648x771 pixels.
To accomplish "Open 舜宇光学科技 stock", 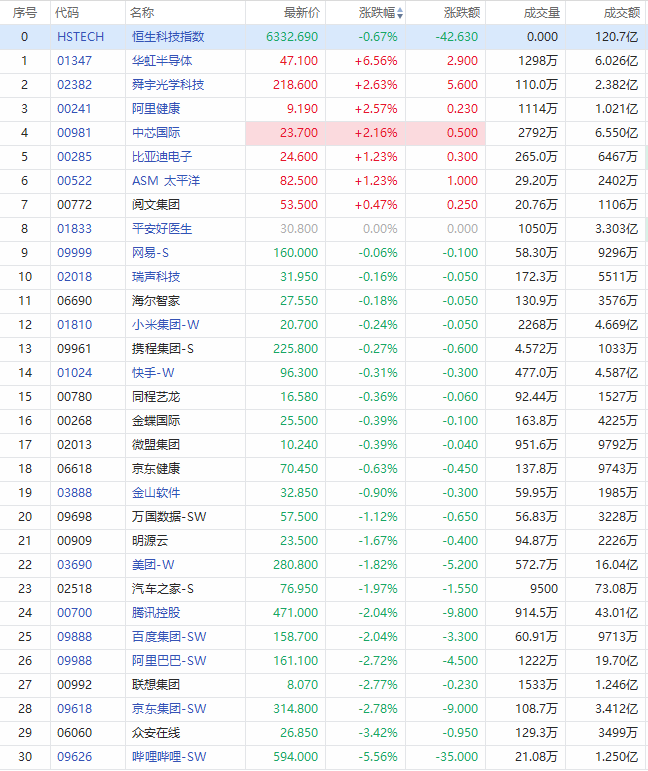I will (x=168, y=85).
